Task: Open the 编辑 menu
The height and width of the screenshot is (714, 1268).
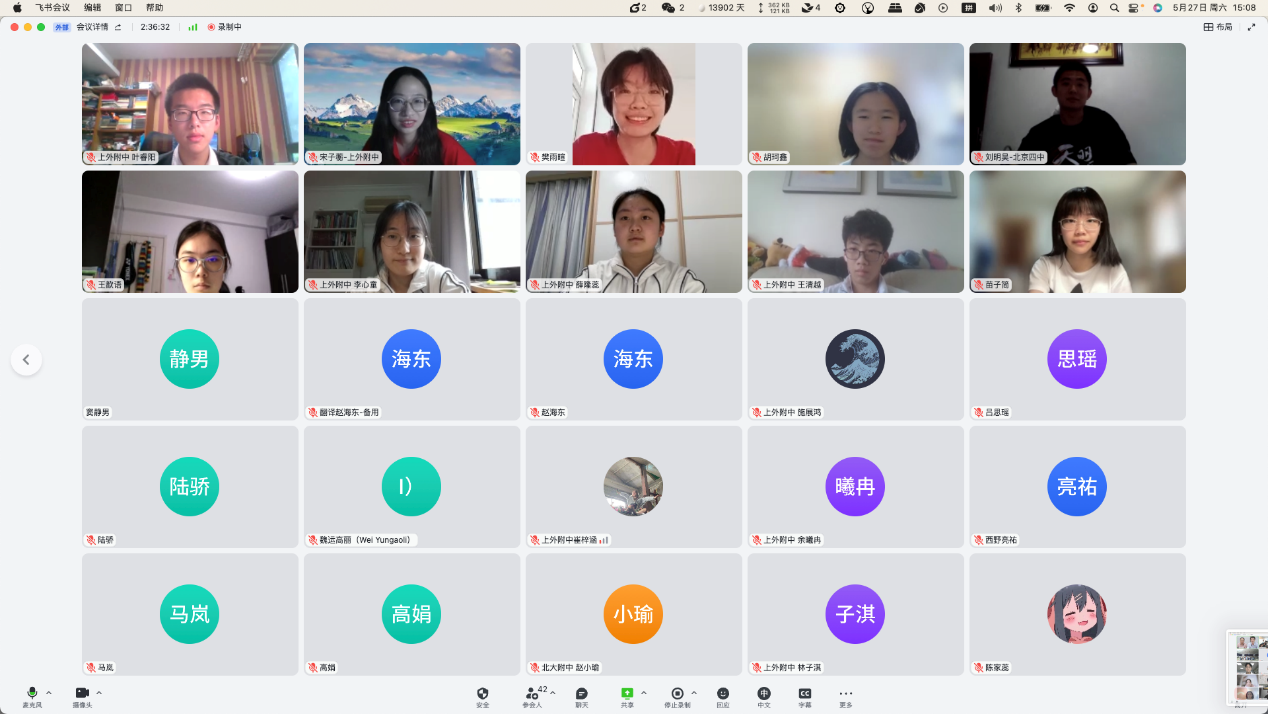Action: tap(92, 7)
